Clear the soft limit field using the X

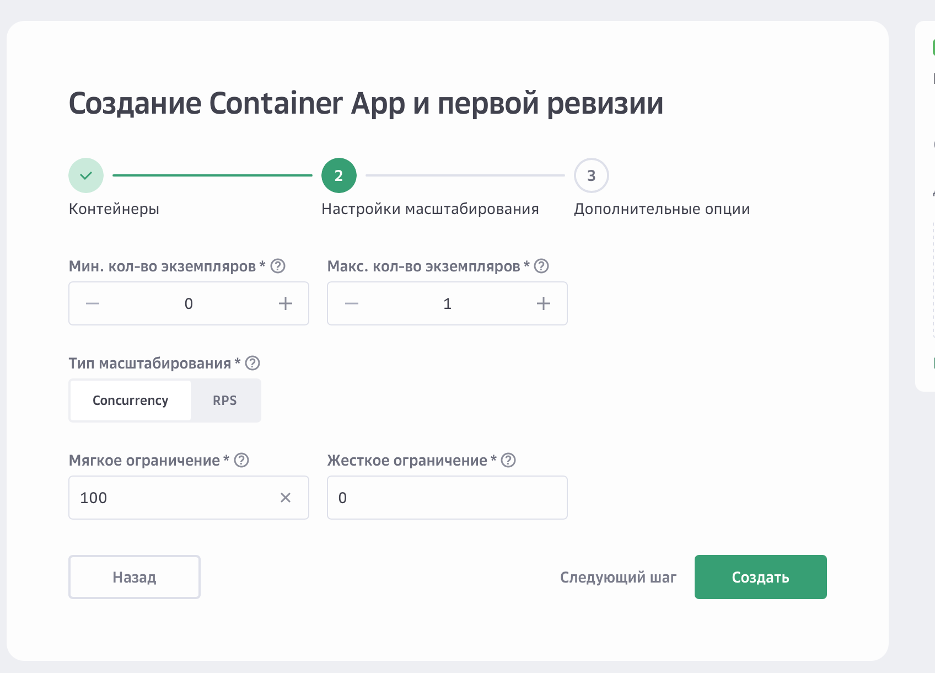(285, 497)
